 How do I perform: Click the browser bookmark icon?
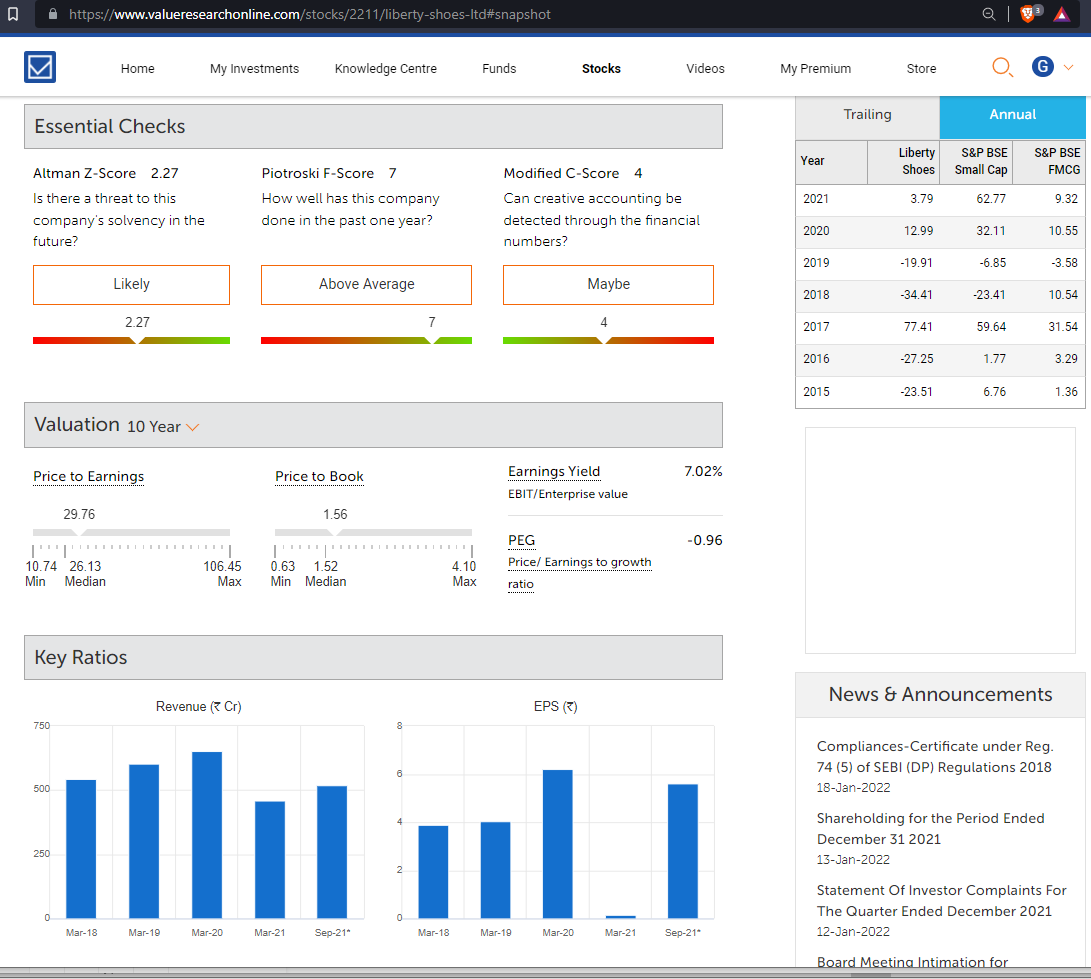[13, 14]
